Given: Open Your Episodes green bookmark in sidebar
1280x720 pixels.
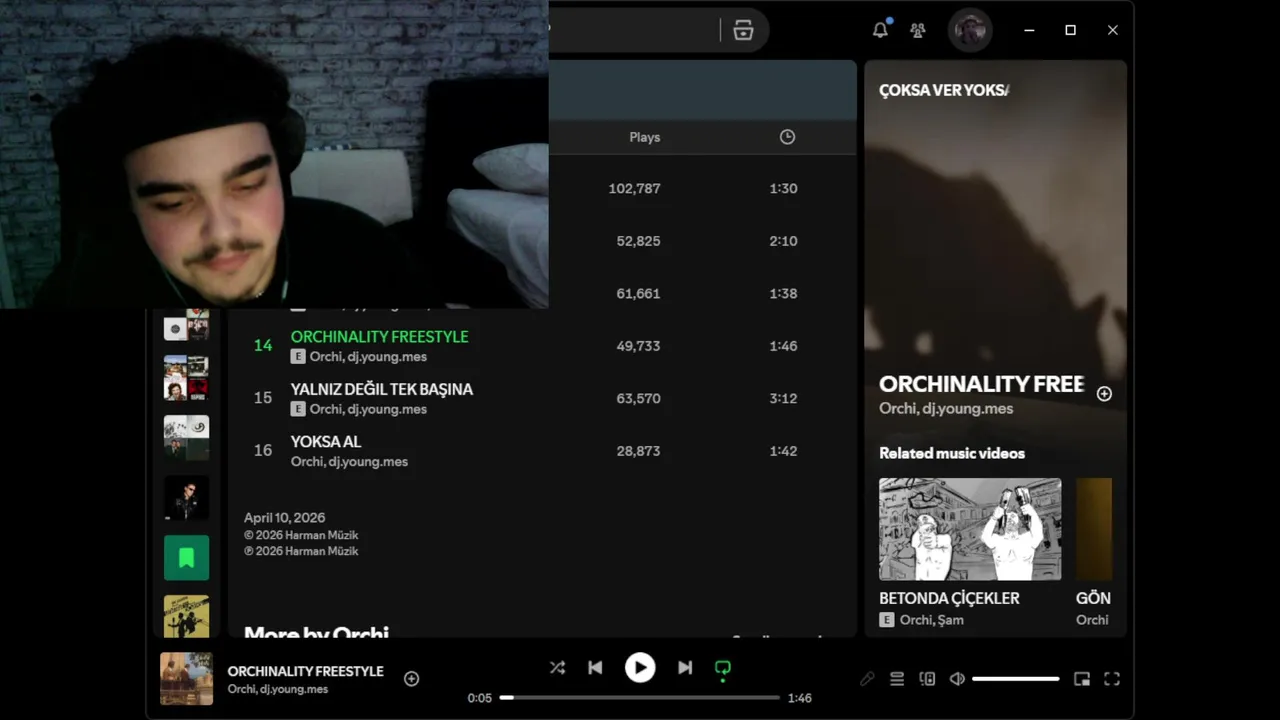Looking at the screenshot, I should [x=187, y=558].
